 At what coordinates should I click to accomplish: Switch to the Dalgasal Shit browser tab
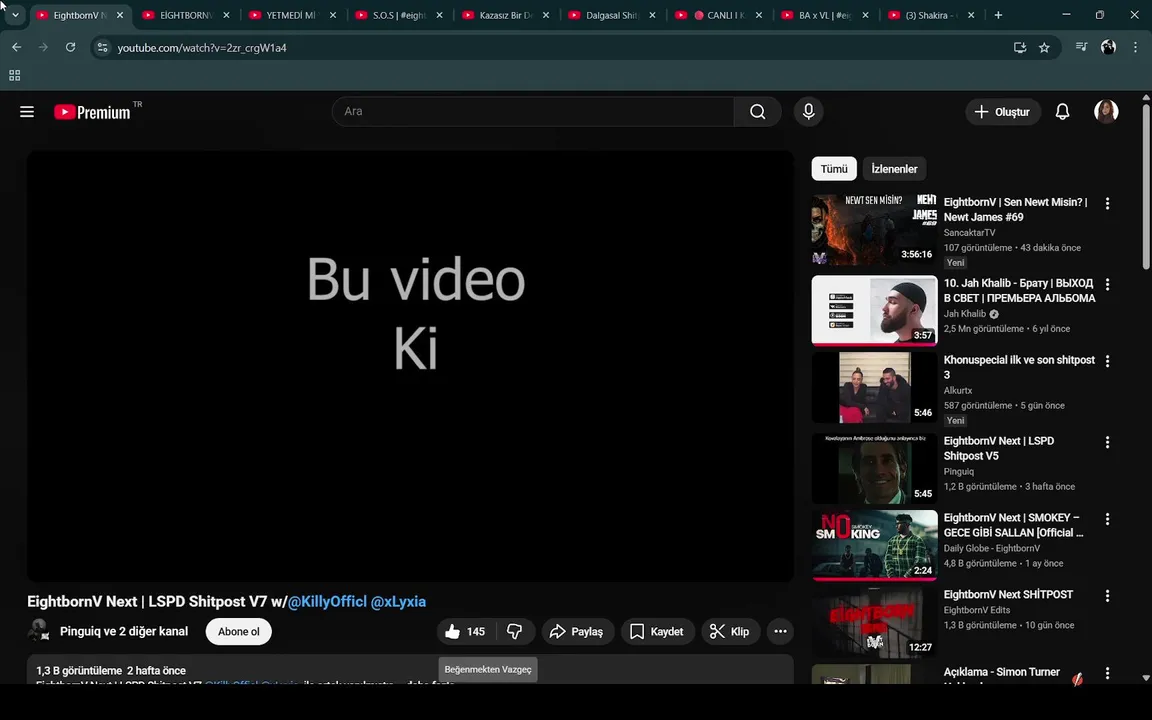click(x=611, y=15)
